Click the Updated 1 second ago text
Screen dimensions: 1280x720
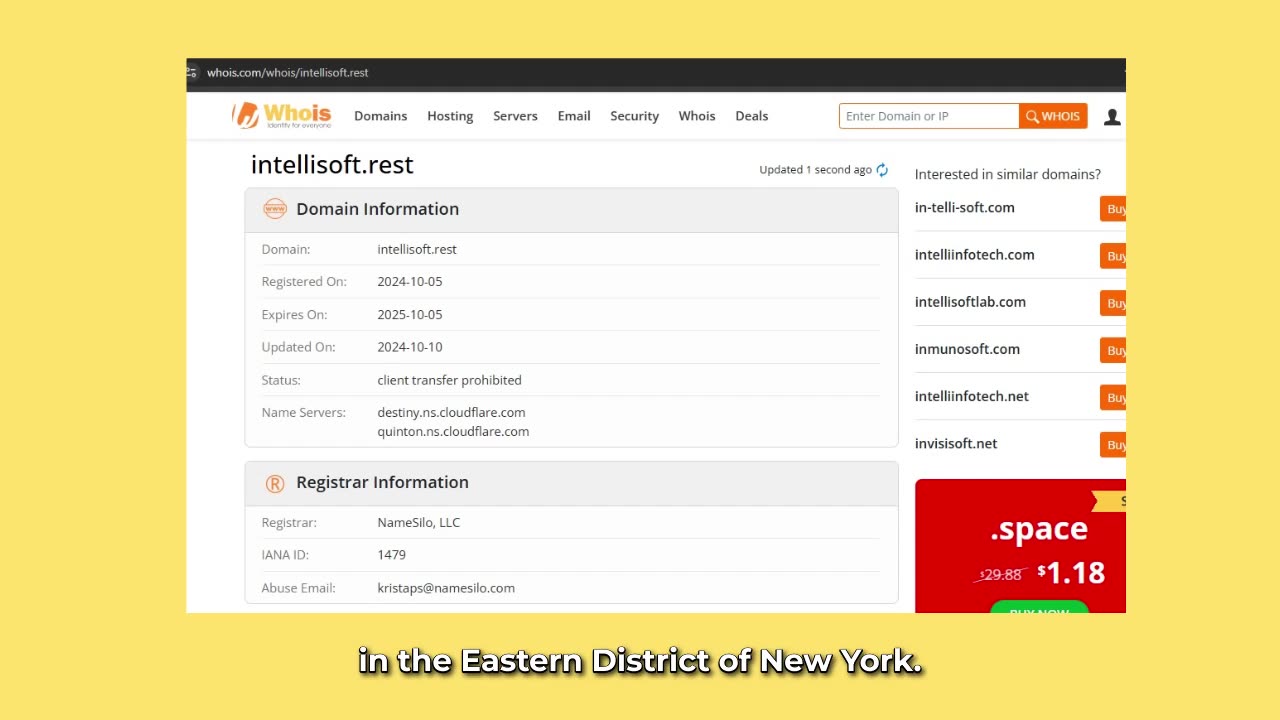815,170
